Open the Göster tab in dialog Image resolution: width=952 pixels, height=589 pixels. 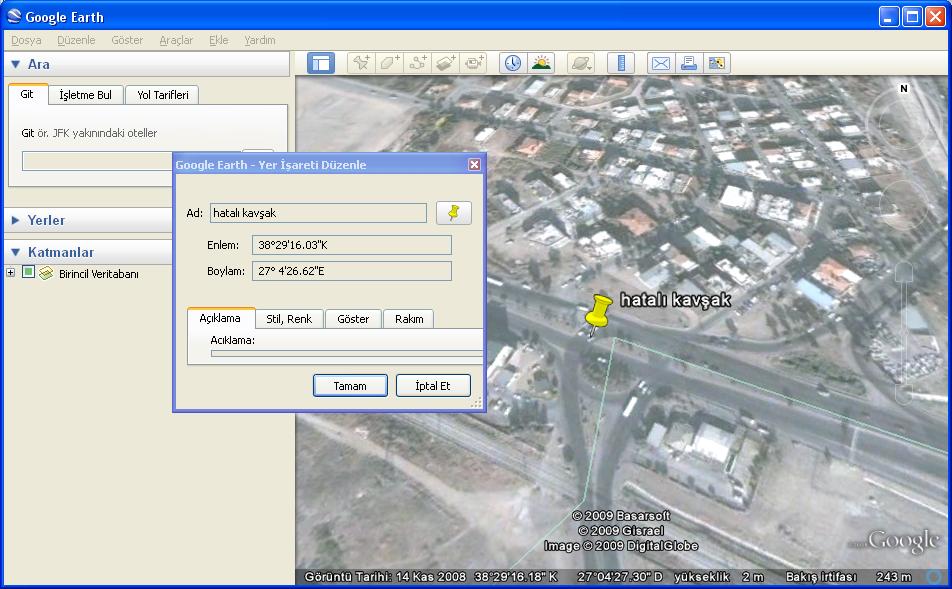(353, 319)
